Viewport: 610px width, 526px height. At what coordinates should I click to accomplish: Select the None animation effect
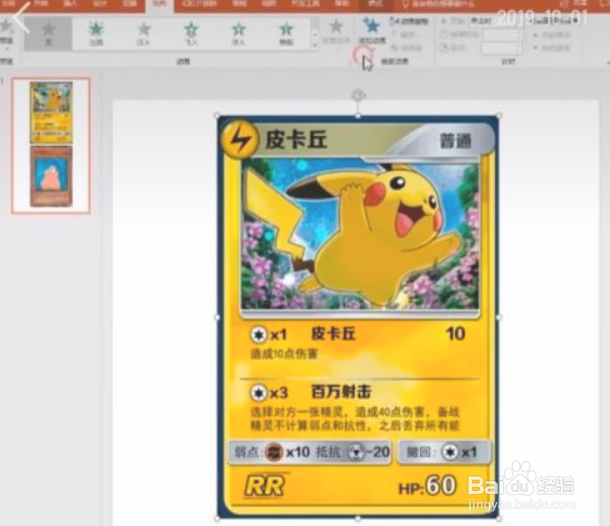(48, 33)
